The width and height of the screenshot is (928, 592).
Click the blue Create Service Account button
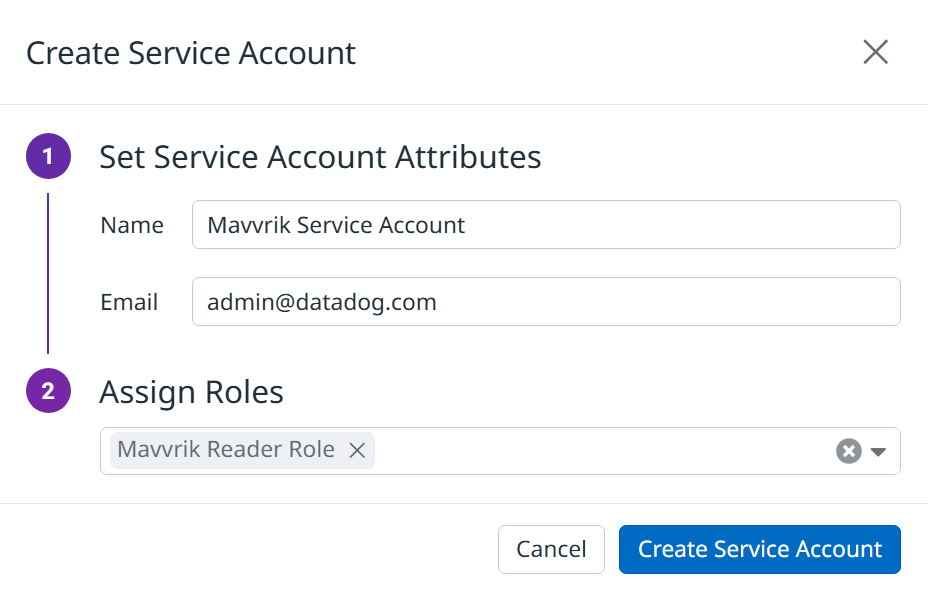pos(759,549)
